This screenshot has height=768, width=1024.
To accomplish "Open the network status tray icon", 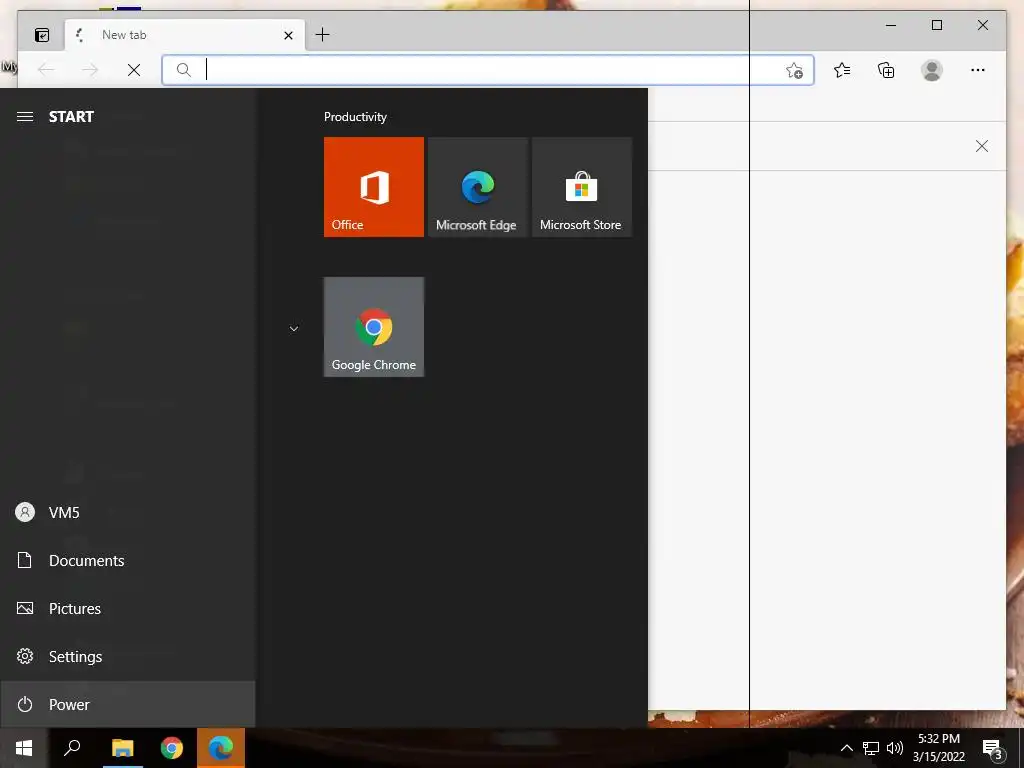I will click(871, 748).
